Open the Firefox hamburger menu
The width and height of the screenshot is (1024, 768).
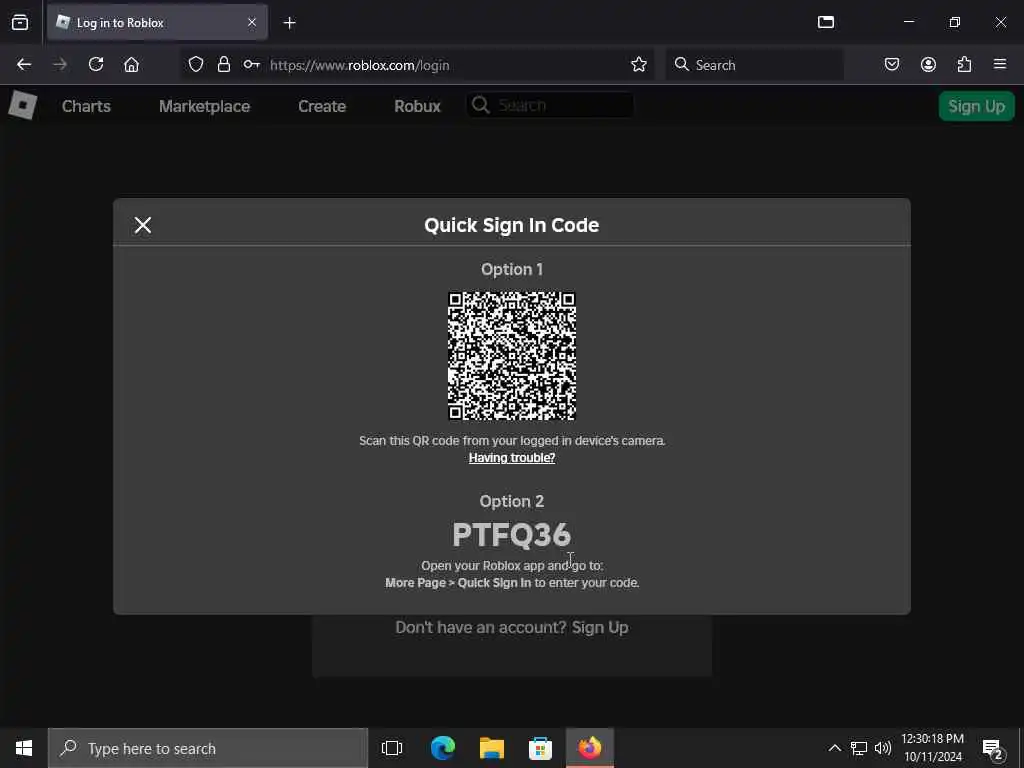pyautogui.click(x=1000, y=65)
